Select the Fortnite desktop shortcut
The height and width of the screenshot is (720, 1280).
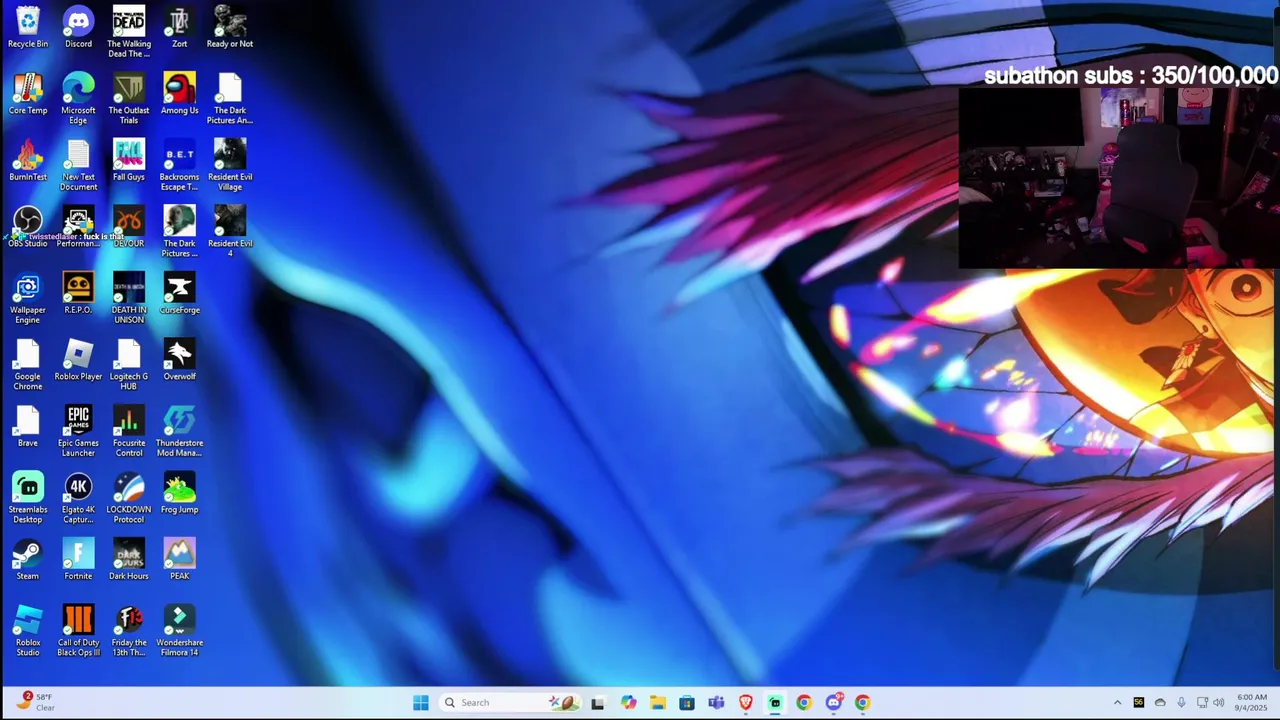[x=78, y=559]
